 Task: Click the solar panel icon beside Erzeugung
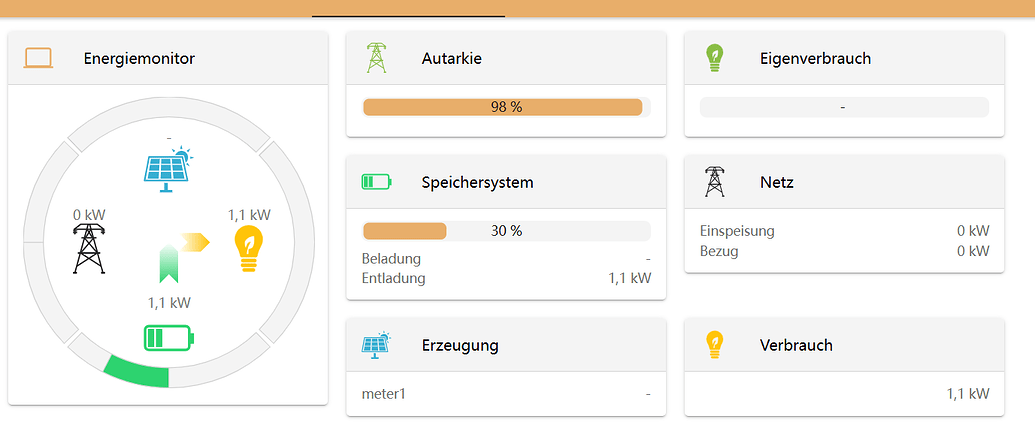376,345
